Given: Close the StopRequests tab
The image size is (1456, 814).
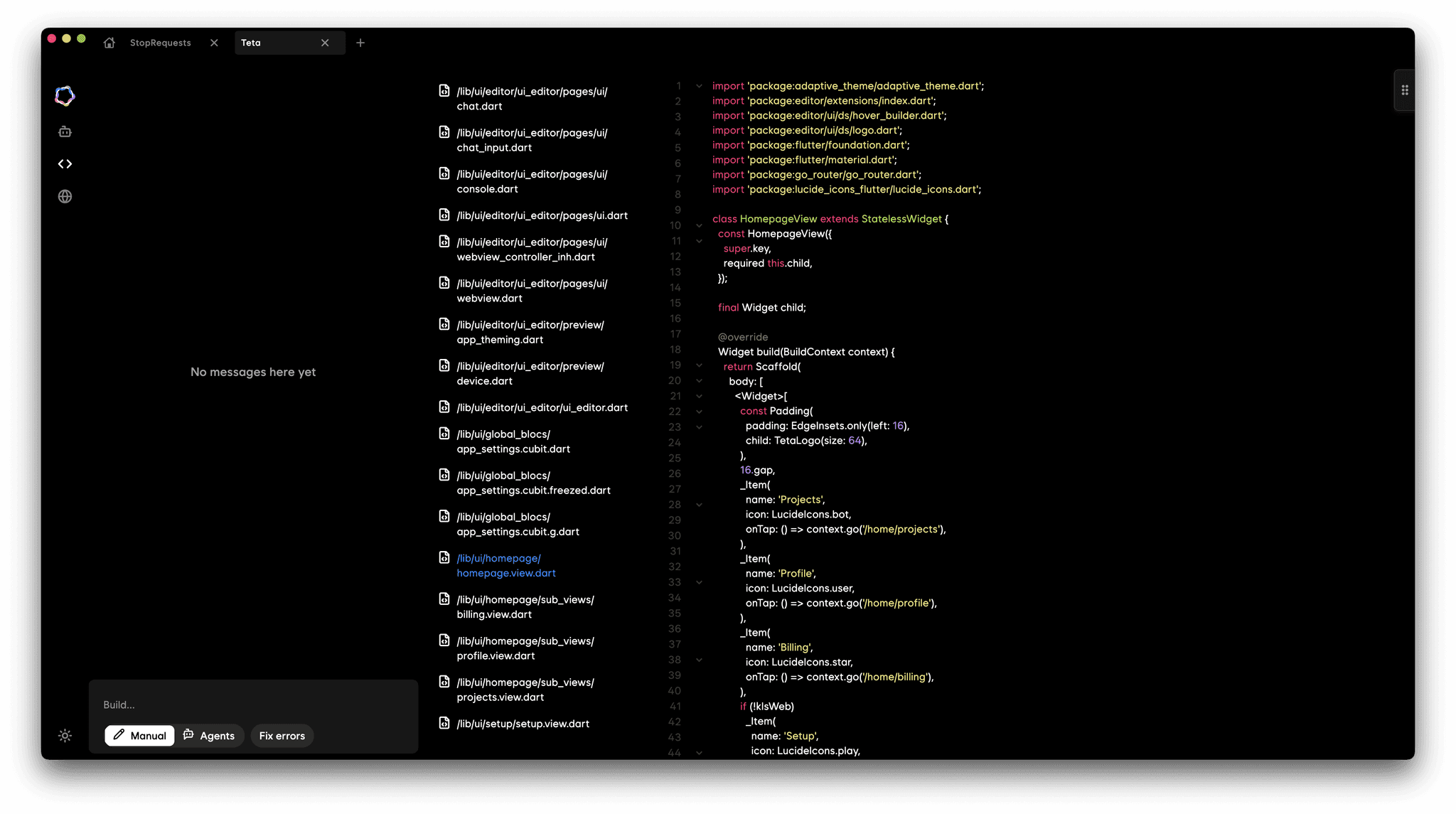Looking at the screenshot, I should click(x=214, y=43).
